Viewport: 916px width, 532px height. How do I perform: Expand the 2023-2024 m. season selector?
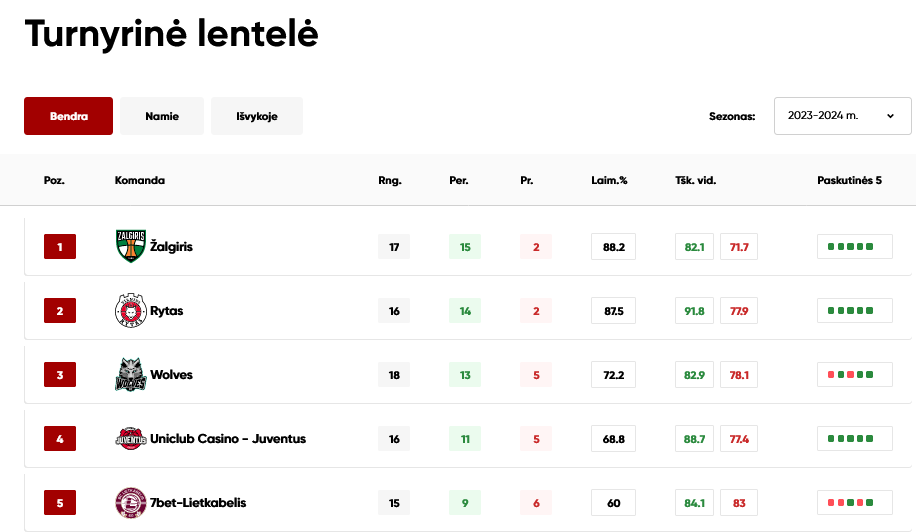coord(842,116)
